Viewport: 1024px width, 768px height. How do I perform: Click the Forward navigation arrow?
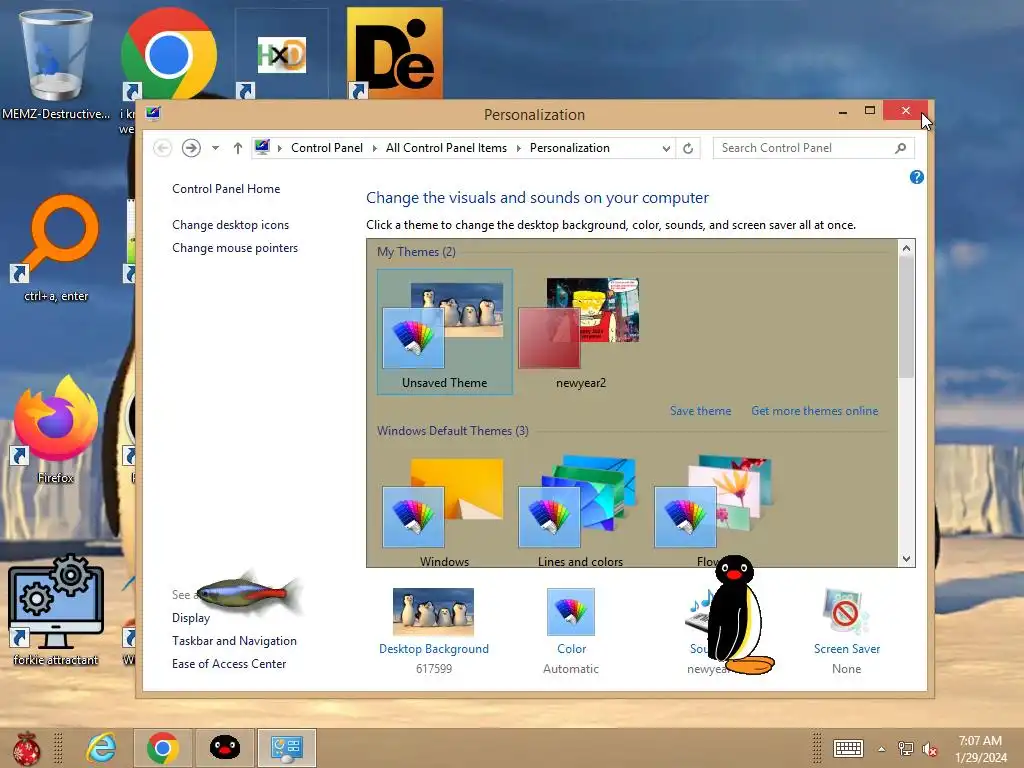pos(191,148)
